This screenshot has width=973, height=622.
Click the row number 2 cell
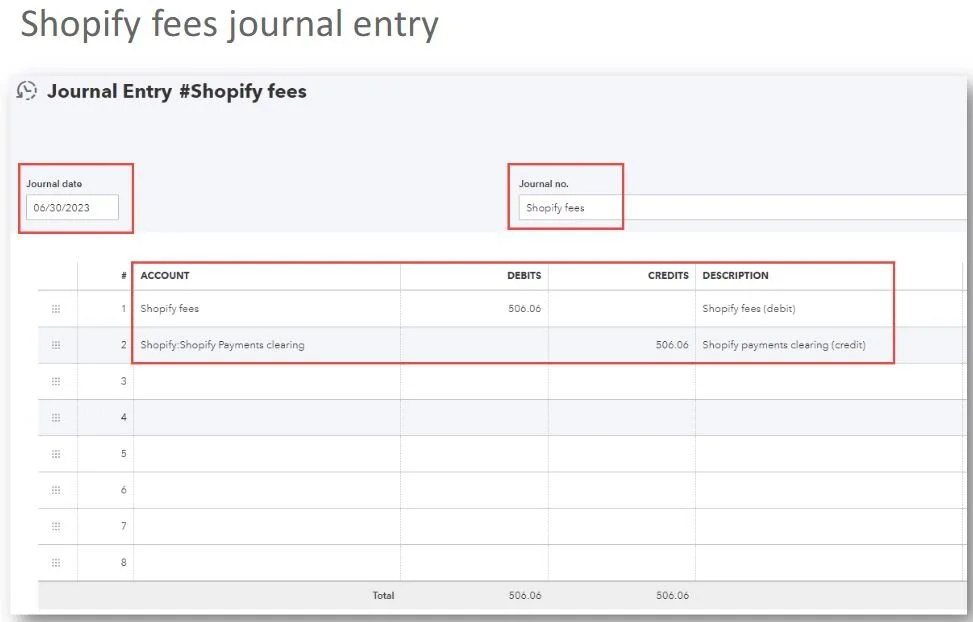click(x=105, y=345)
